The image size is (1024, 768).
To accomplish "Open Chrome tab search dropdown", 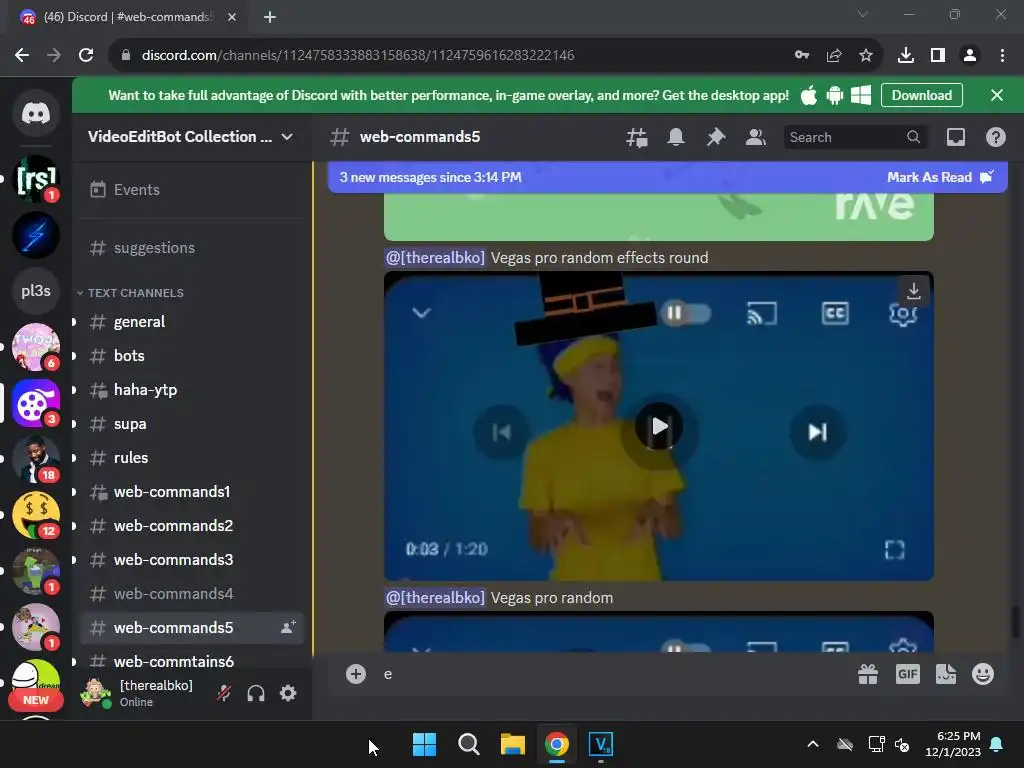I will 863,14.
